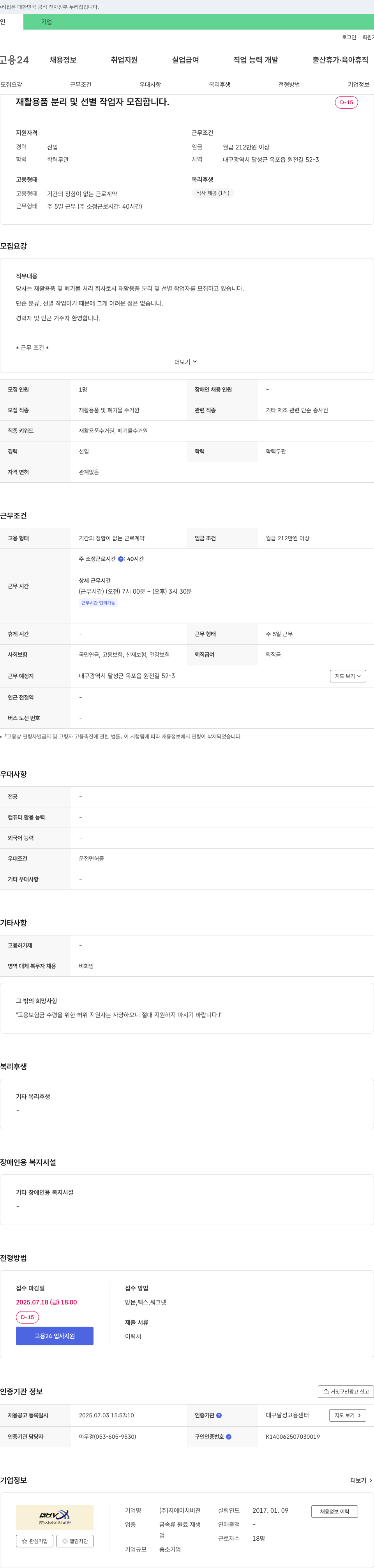Viewport: 374px width, 1568px height.
Task: Click D-15 badge under 접수 마감일
Action: click(x=27, y=1317)
